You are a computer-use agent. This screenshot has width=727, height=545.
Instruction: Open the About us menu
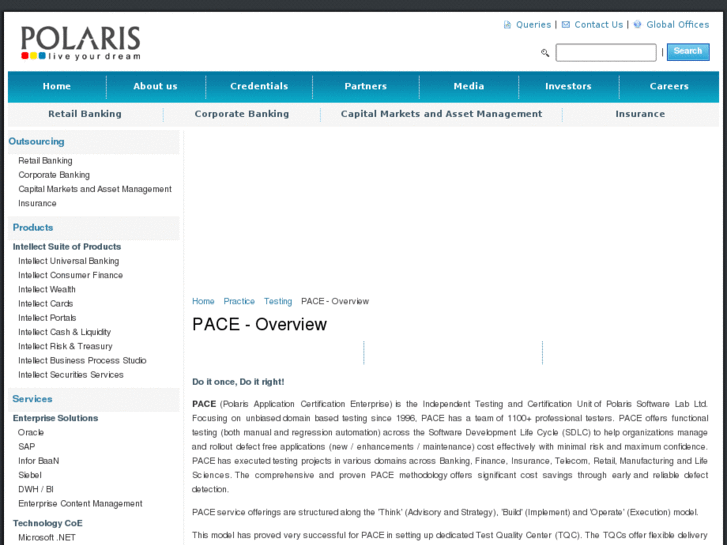[155, 86]
